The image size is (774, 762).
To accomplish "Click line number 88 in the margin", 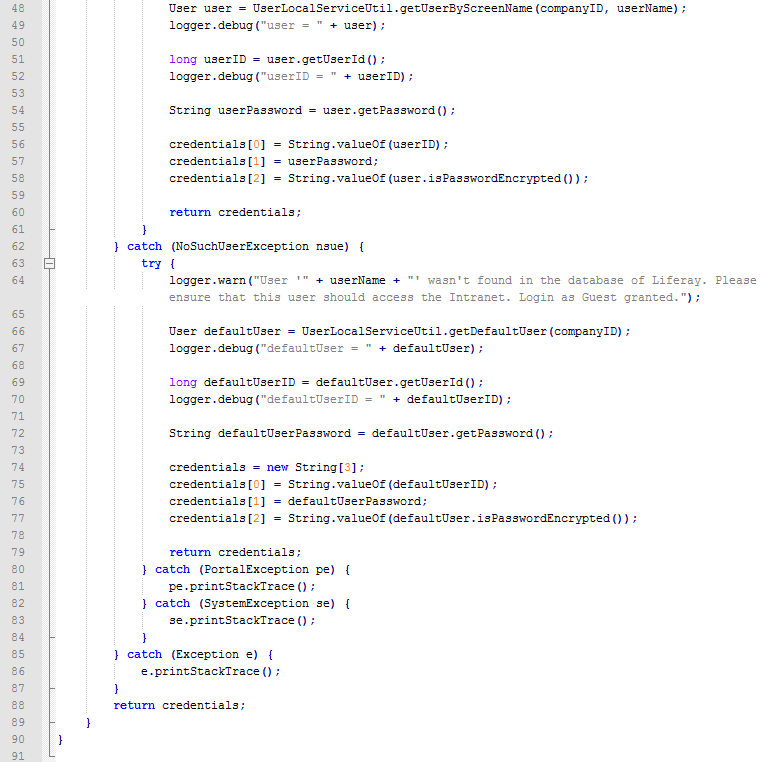I will tap(18, 705).
